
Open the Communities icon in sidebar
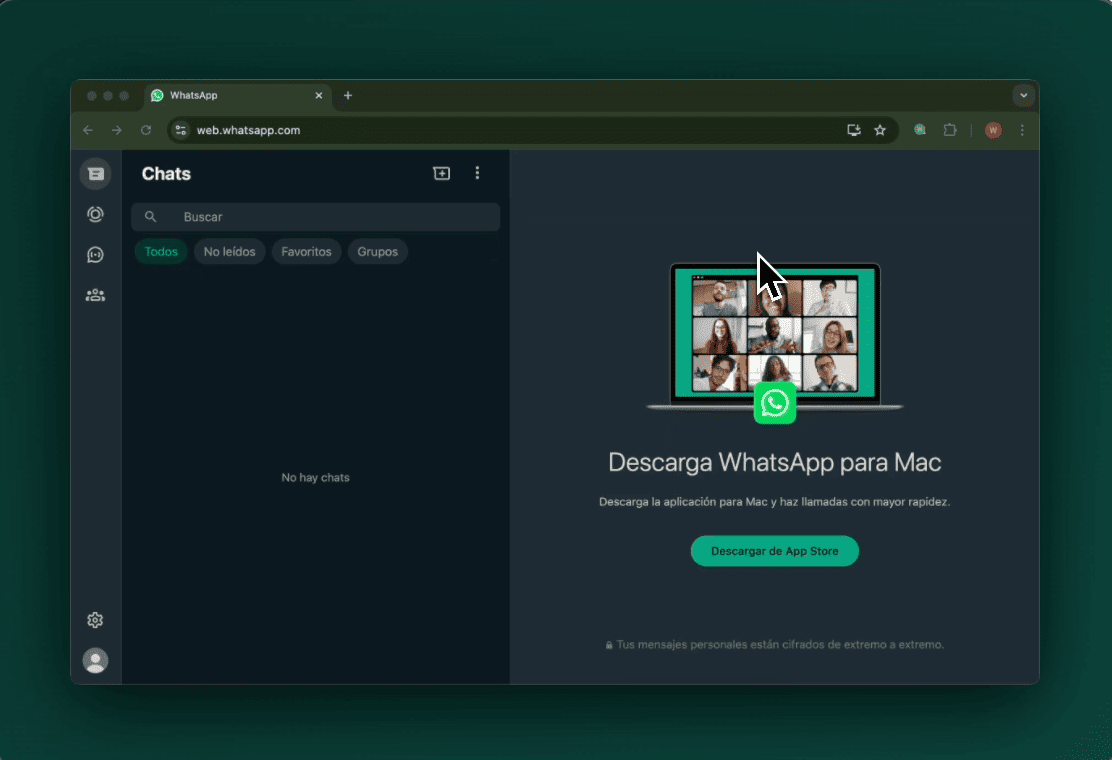95,295
